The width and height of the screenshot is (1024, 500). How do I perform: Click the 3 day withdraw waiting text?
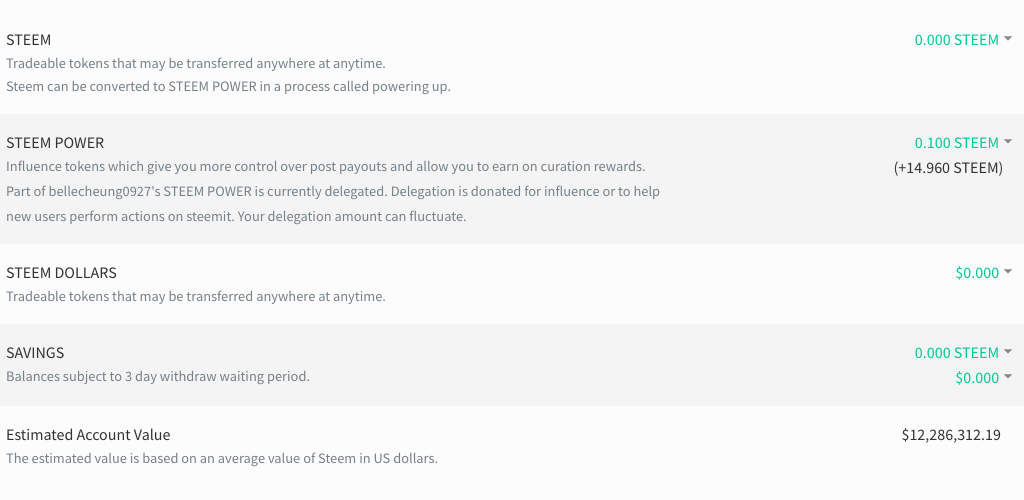click(158, 377)
